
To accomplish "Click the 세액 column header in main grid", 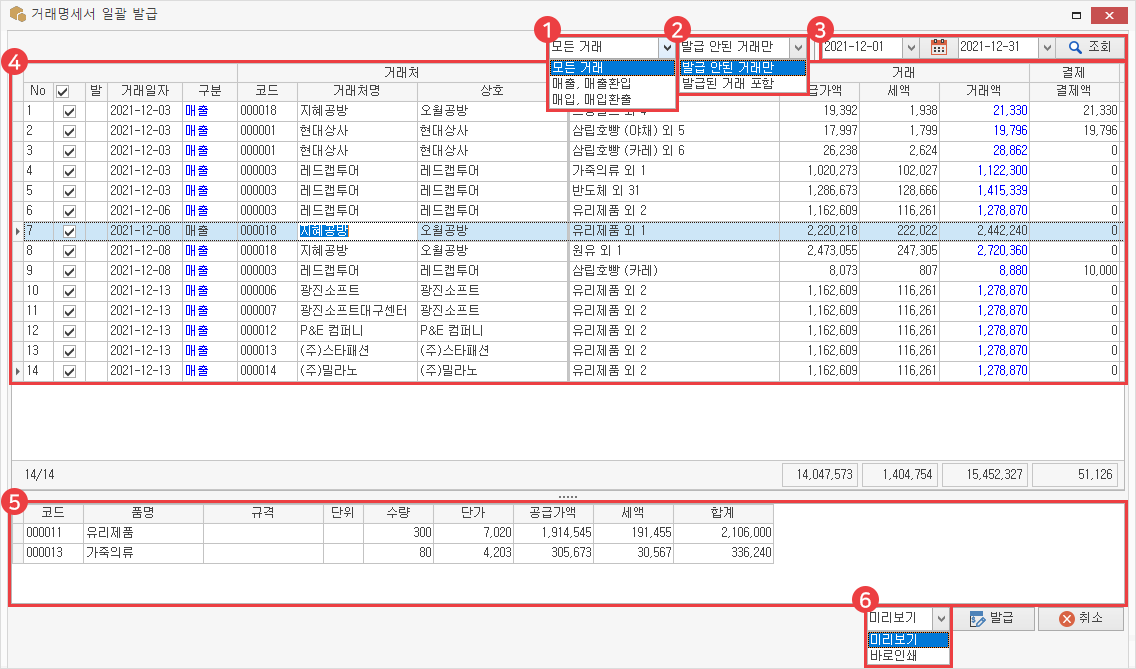I will coord(899,91).
